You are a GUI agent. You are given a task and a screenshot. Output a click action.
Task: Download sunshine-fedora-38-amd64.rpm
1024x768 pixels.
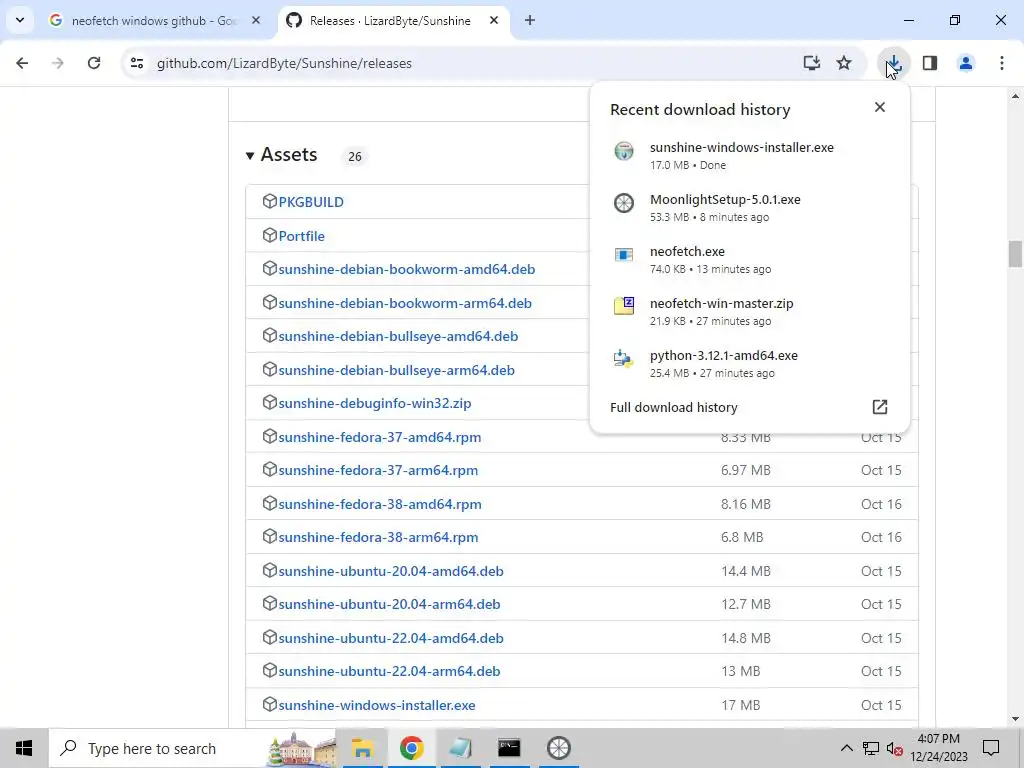point(379,505)
